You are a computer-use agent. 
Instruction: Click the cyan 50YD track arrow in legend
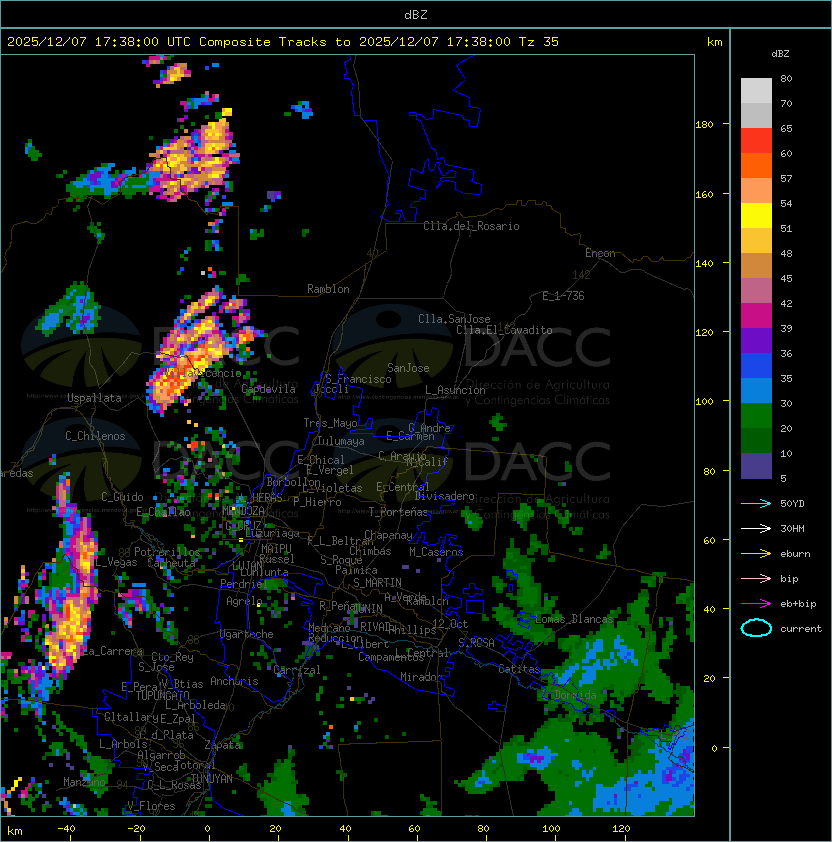tap(756, 503)
